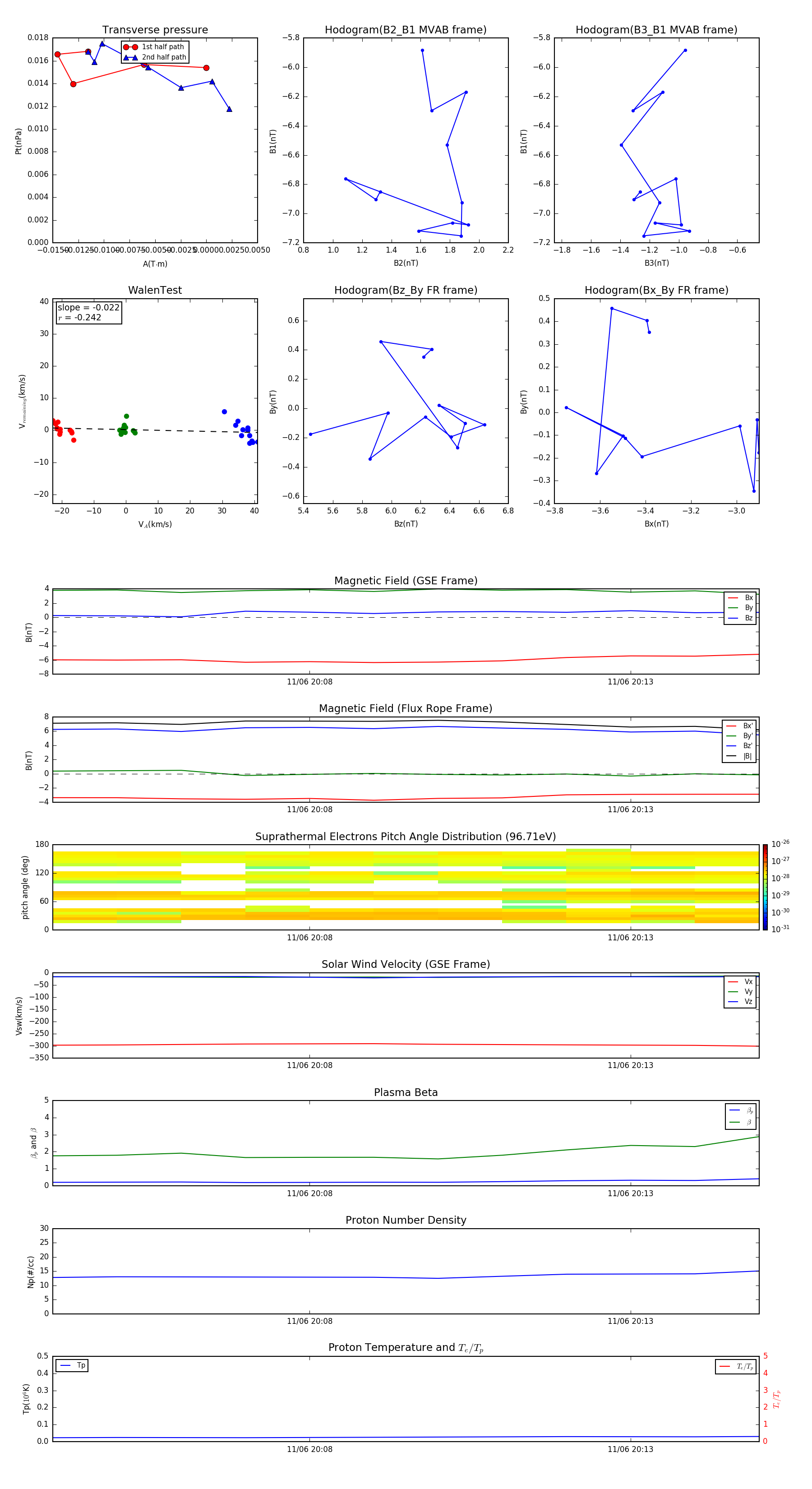
Task: Click the "Solar Wind Velocity (GSE Frame)" title
Action: tap(406, 964)
